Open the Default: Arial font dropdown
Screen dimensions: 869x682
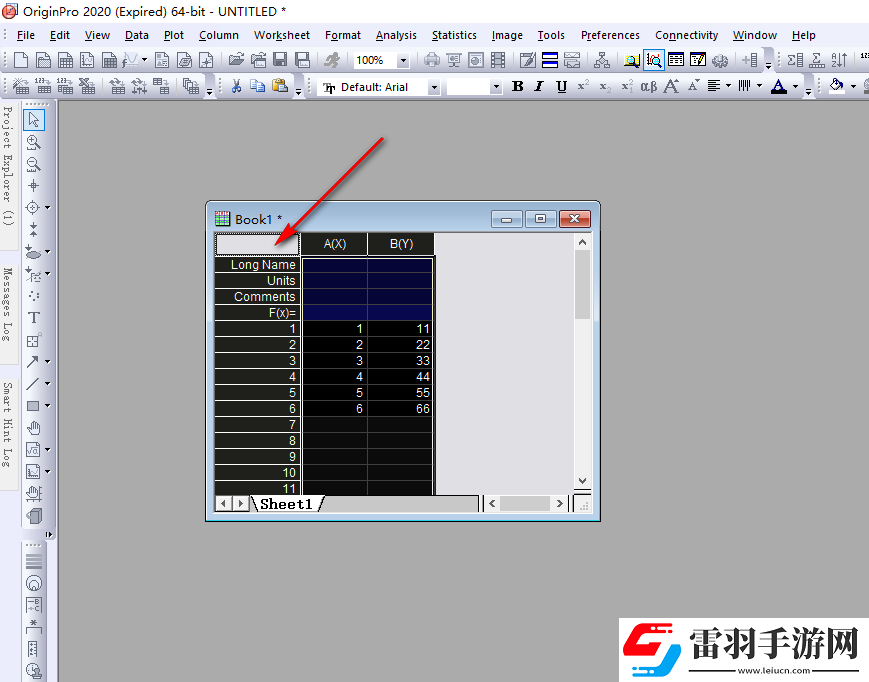pos(434,88)
